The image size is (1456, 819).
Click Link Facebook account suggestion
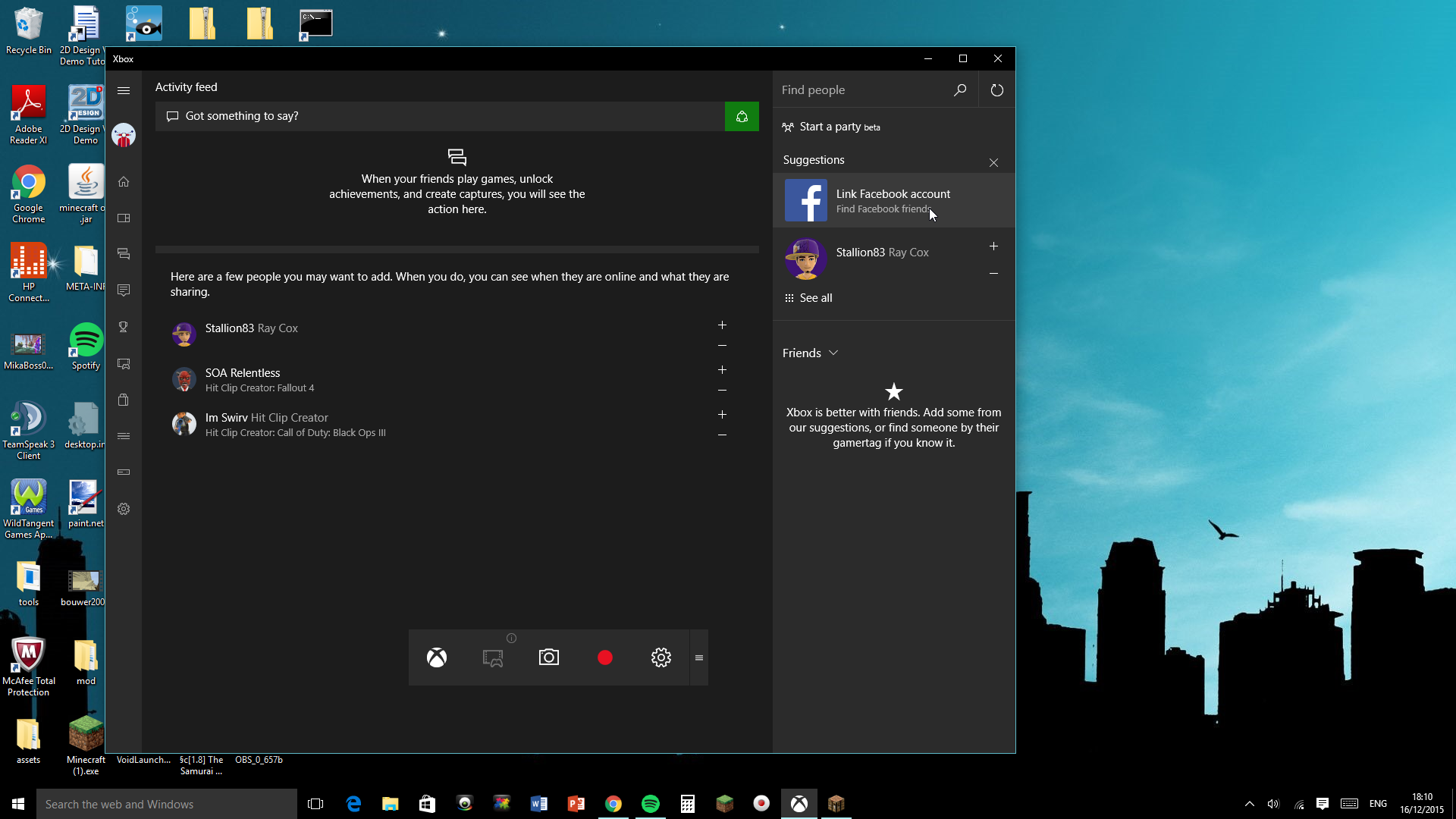894,200
